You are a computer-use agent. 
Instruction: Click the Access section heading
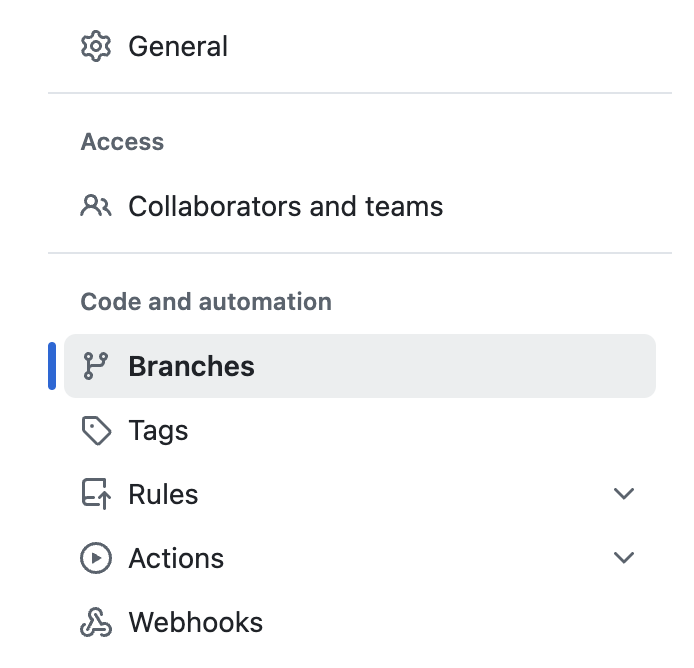tap(122, 142)
